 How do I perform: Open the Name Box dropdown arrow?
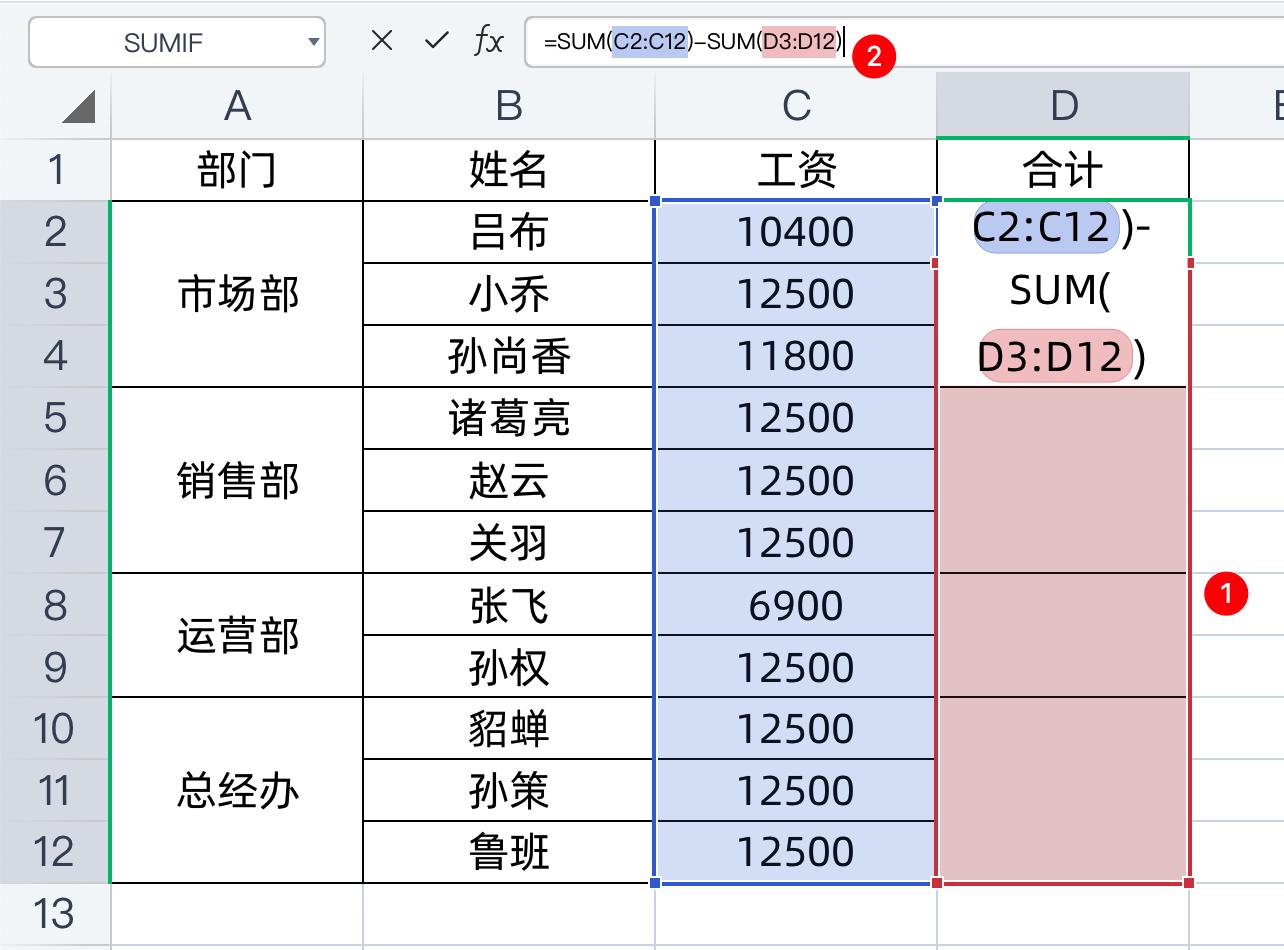pos(313,42)
